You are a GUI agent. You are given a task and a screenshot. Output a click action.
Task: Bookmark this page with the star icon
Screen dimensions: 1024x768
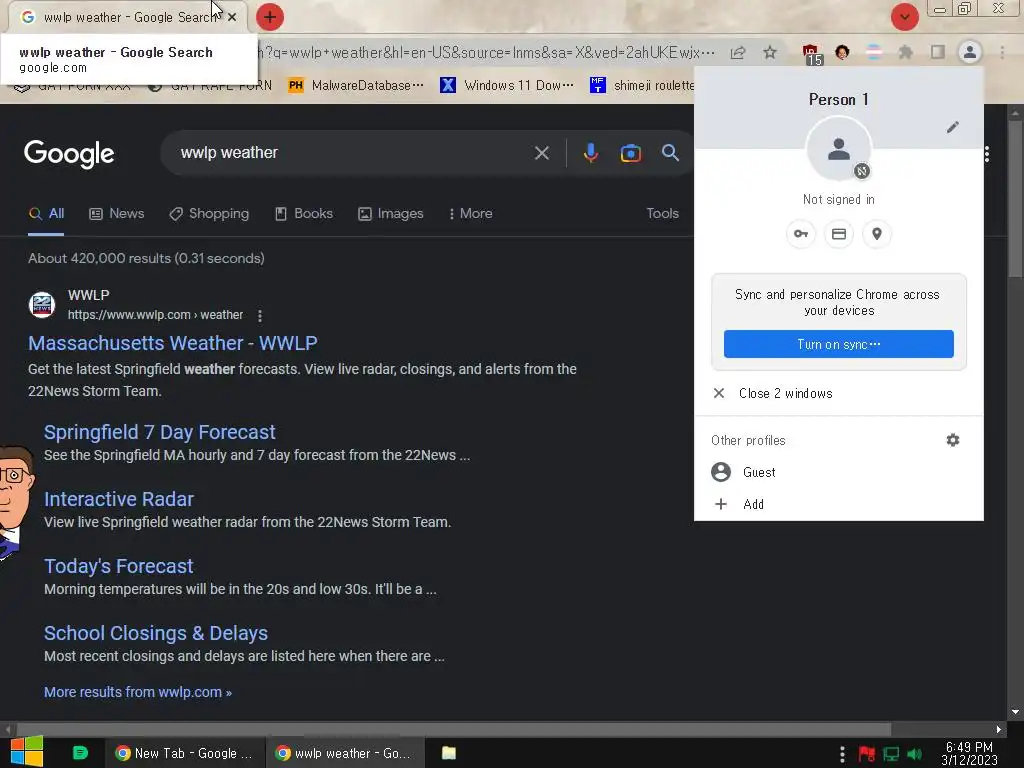[x=770, y=52]
